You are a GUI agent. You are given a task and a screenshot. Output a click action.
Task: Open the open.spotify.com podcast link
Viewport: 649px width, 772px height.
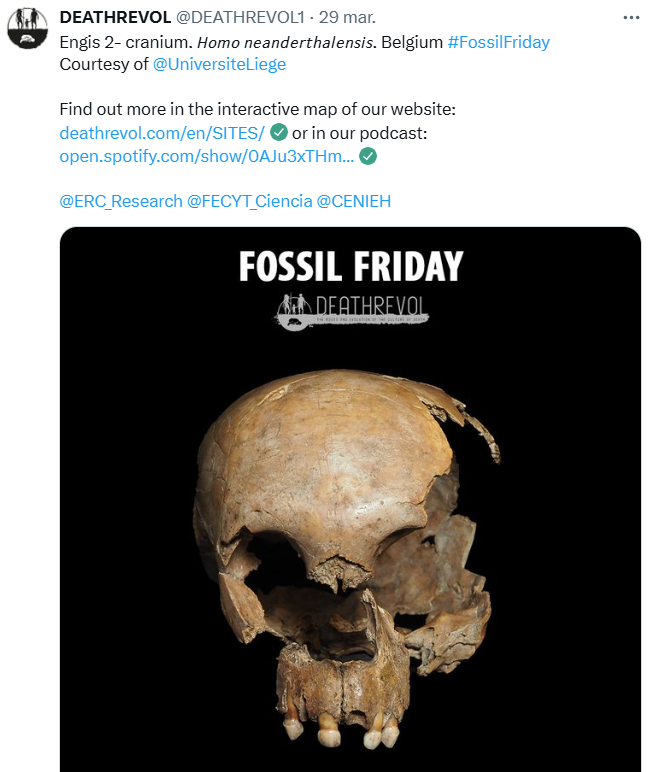(206, 156)
